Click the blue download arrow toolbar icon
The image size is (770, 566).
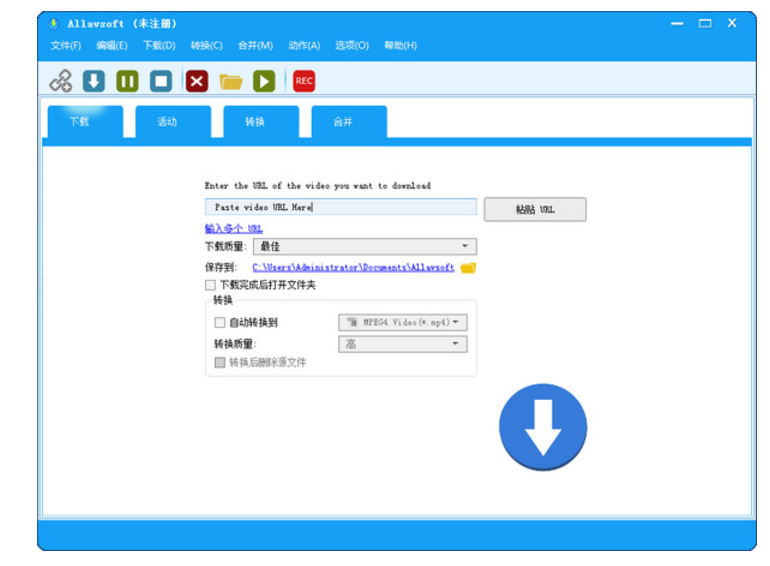93,81
